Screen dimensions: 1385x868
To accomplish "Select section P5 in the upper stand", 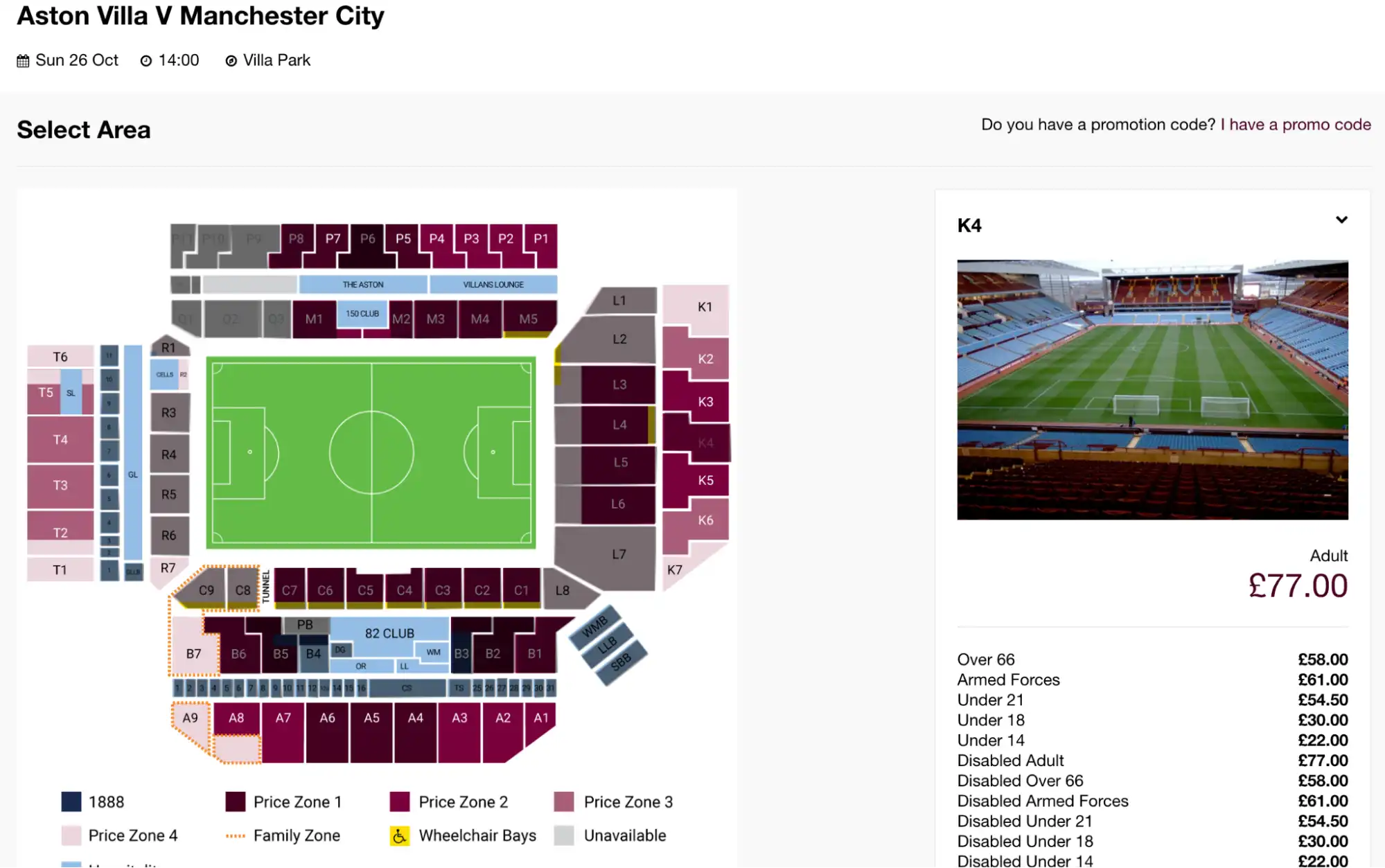I will click(x=402, y=238).
